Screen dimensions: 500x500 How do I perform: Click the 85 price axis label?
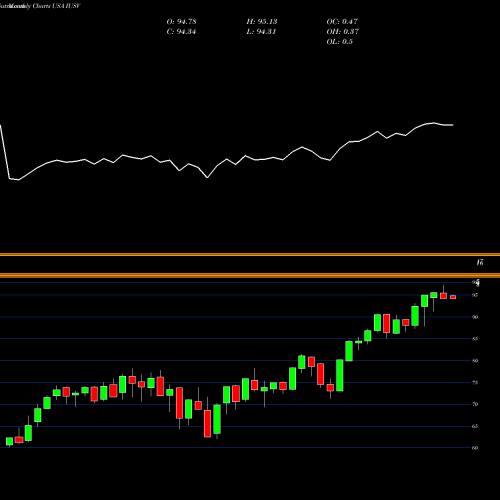pos(475,339)
